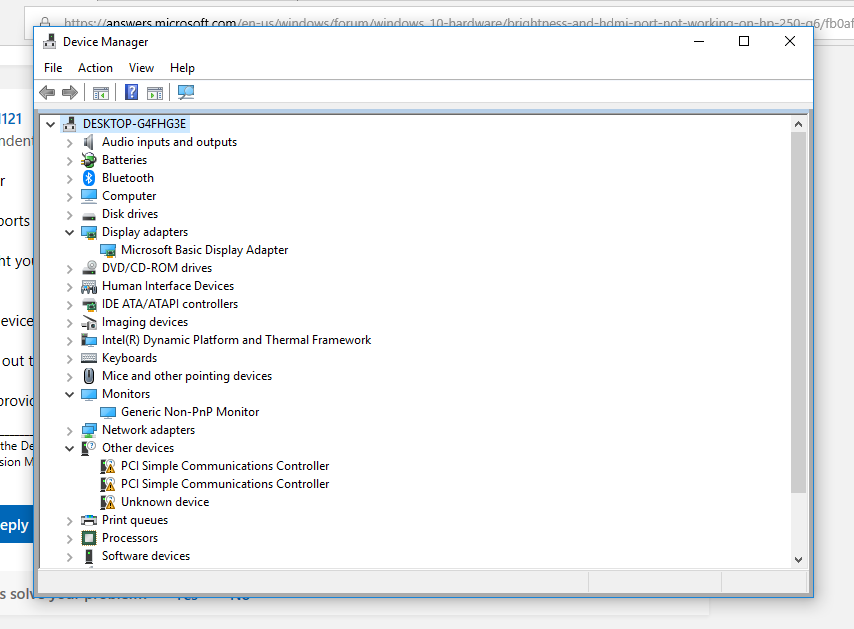Click the scroll down arrow in device list

[798, 559]
